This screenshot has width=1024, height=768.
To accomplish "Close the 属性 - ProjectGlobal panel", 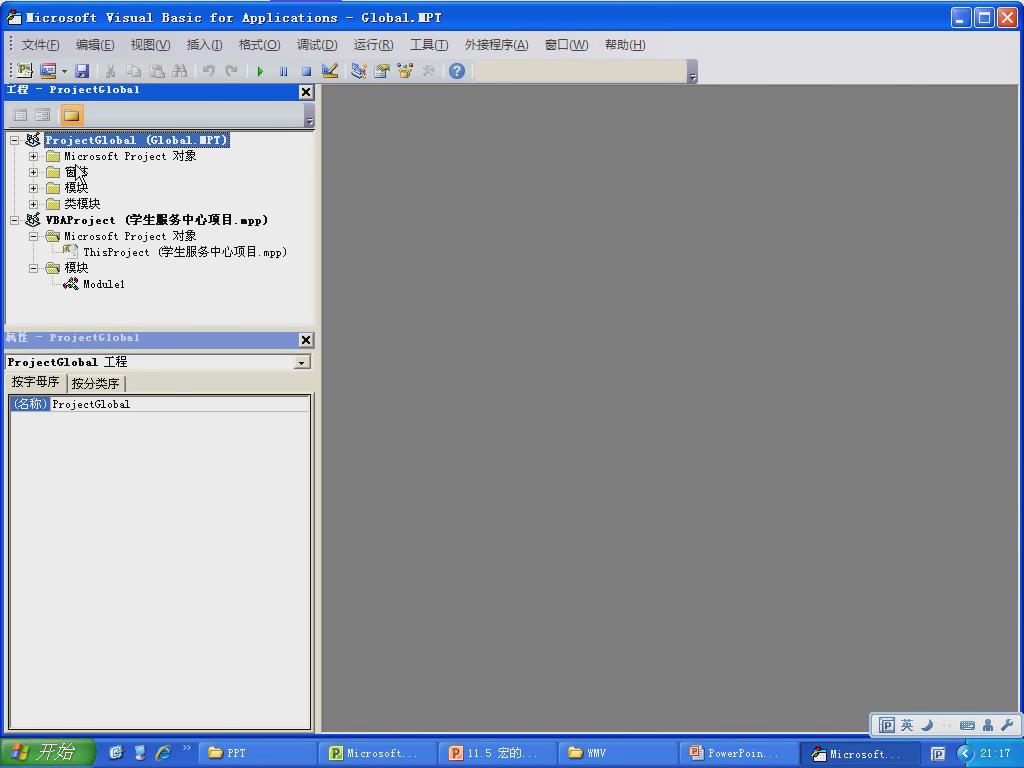I will [306, 340].
